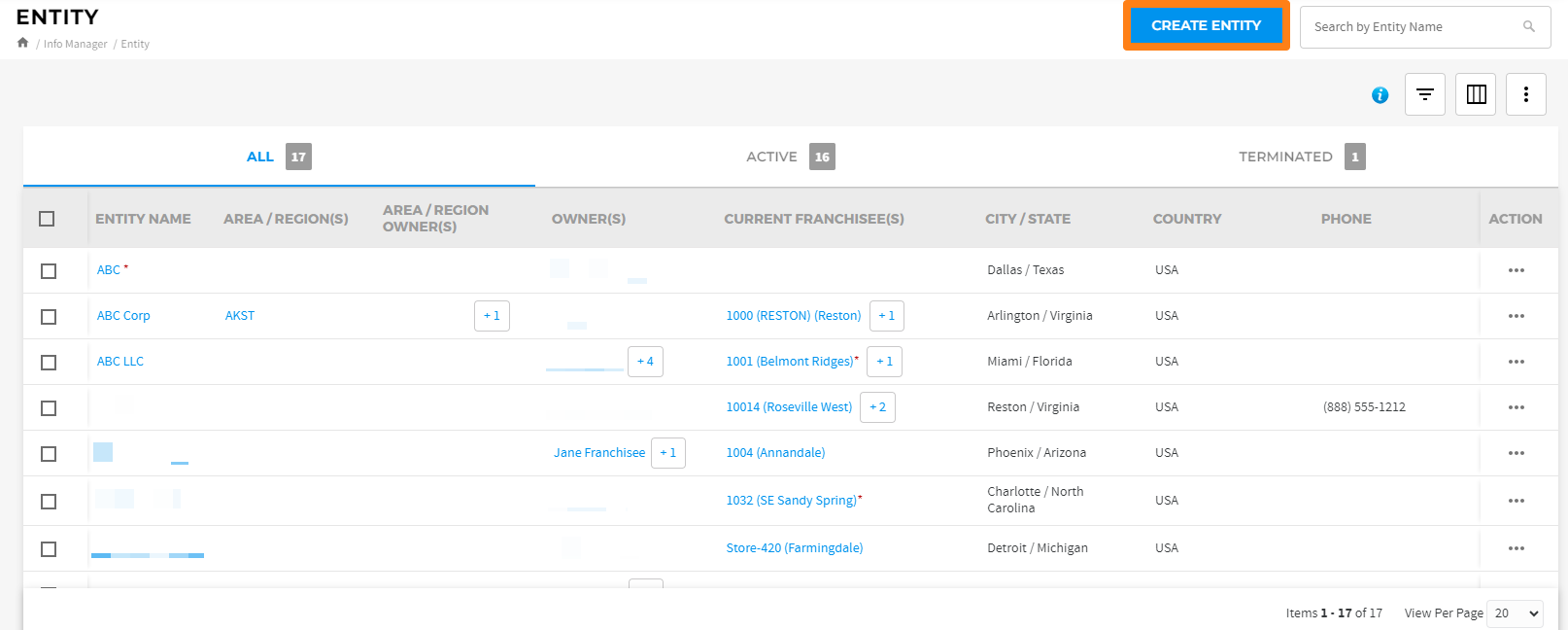1568x630 pixels.
Task: Open the column chooser icon
Action: [1476, 94]
